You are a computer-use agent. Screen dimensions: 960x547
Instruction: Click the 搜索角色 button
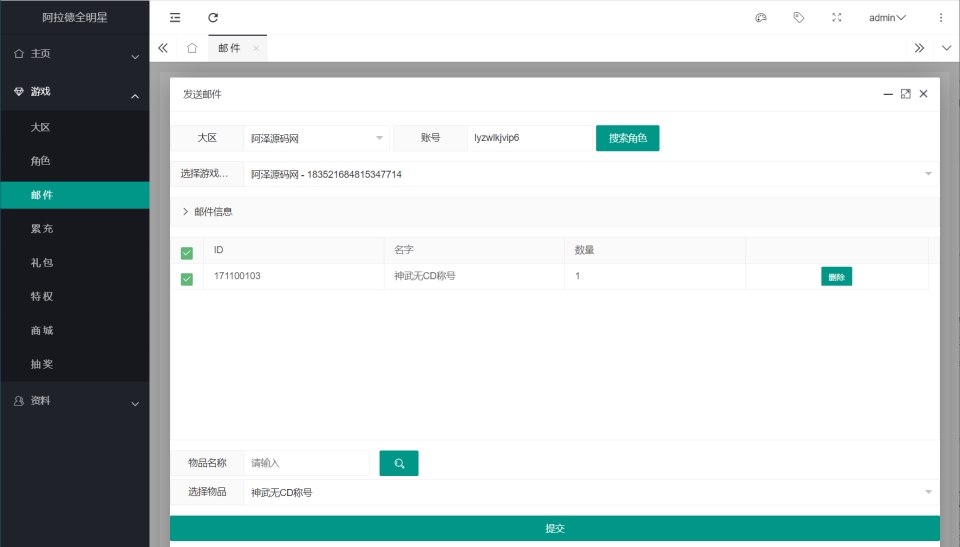[627, 138]
